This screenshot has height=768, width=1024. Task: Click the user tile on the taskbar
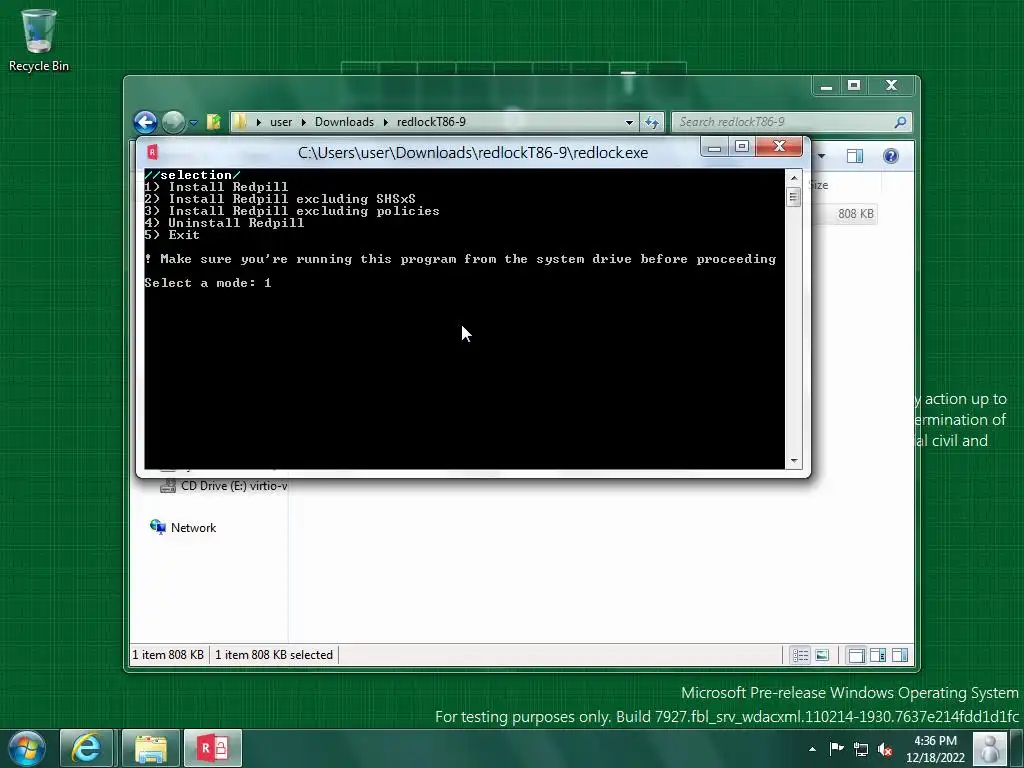(990, 748)
